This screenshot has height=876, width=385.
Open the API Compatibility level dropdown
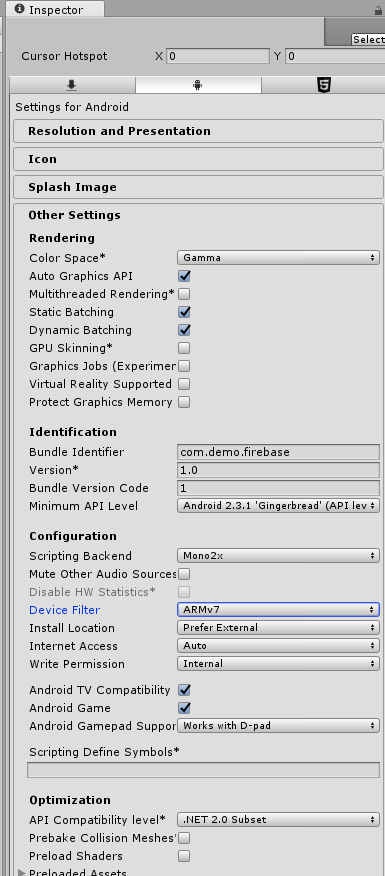(278, 820)
